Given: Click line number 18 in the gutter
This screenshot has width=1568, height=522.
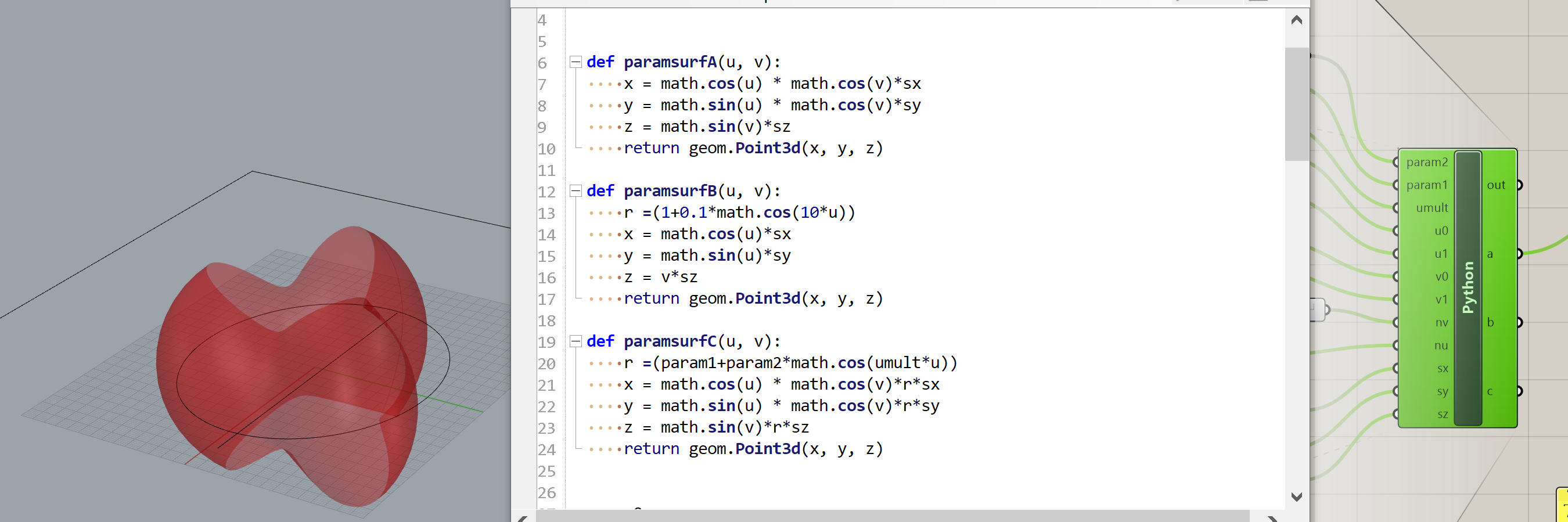Looking at the screenshot, I should (546, 321).
